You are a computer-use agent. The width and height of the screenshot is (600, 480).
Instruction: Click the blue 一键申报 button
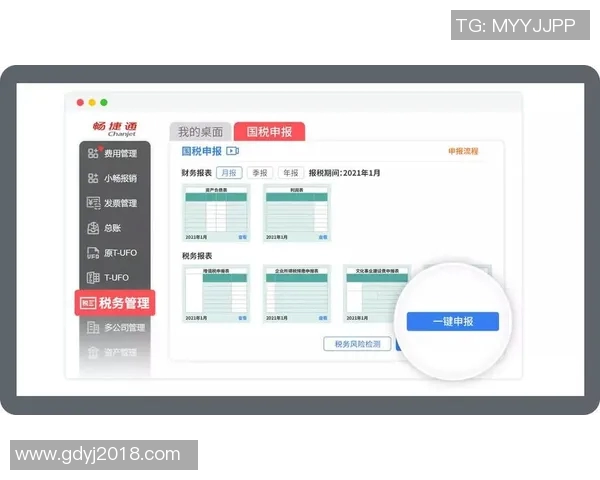[453, 322]
